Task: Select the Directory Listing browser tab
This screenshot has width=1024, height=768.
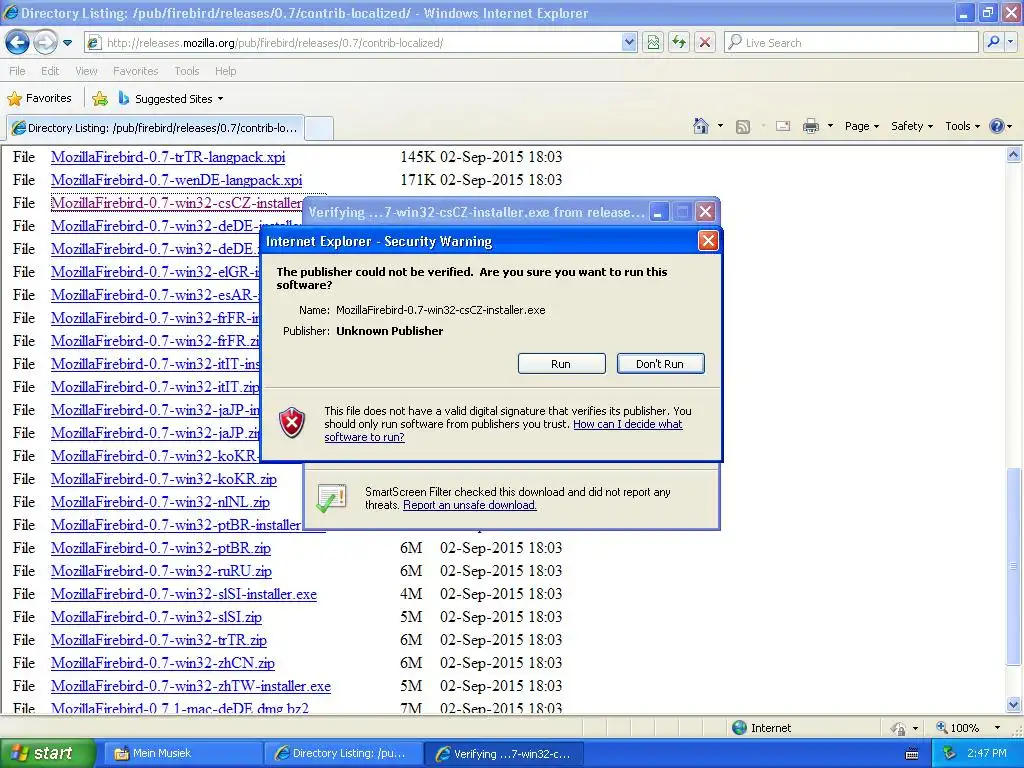Action: [x=155, y=127]
